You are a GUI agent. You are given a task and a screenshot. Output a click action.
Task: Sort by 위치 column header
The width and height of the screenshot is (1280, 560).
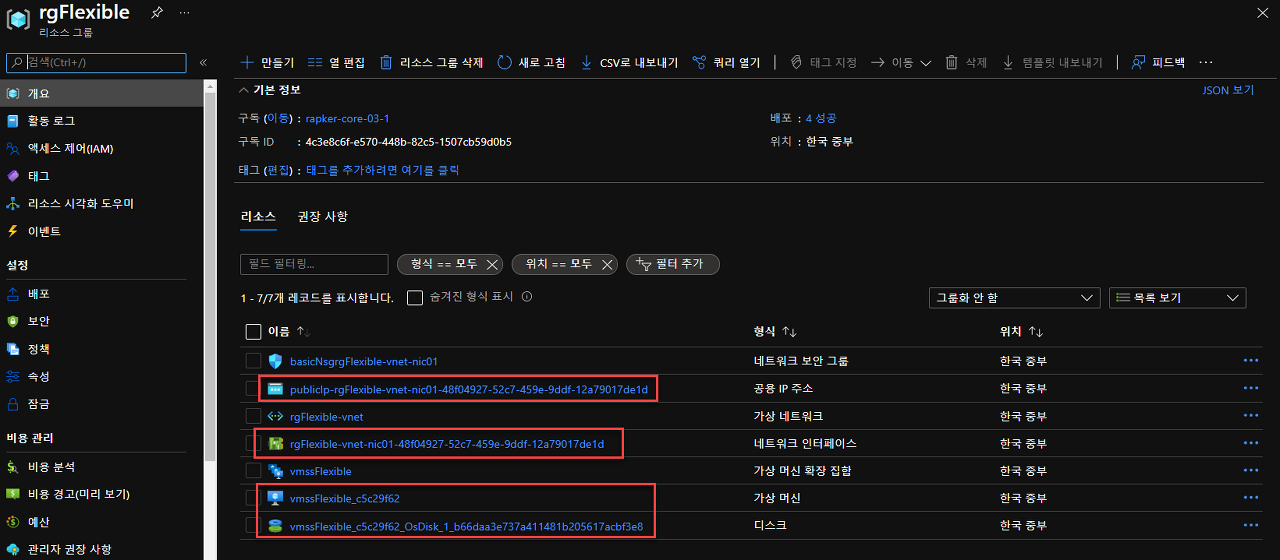click(1021, 331)
